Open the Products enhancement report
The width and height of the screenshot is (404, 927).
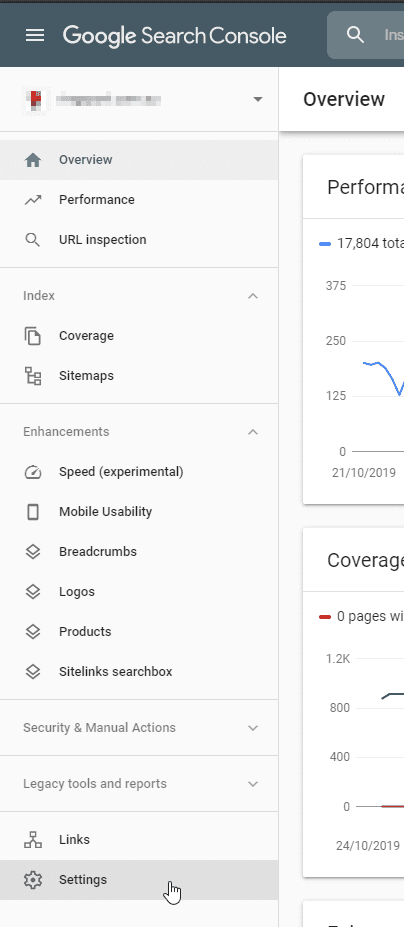139,631
